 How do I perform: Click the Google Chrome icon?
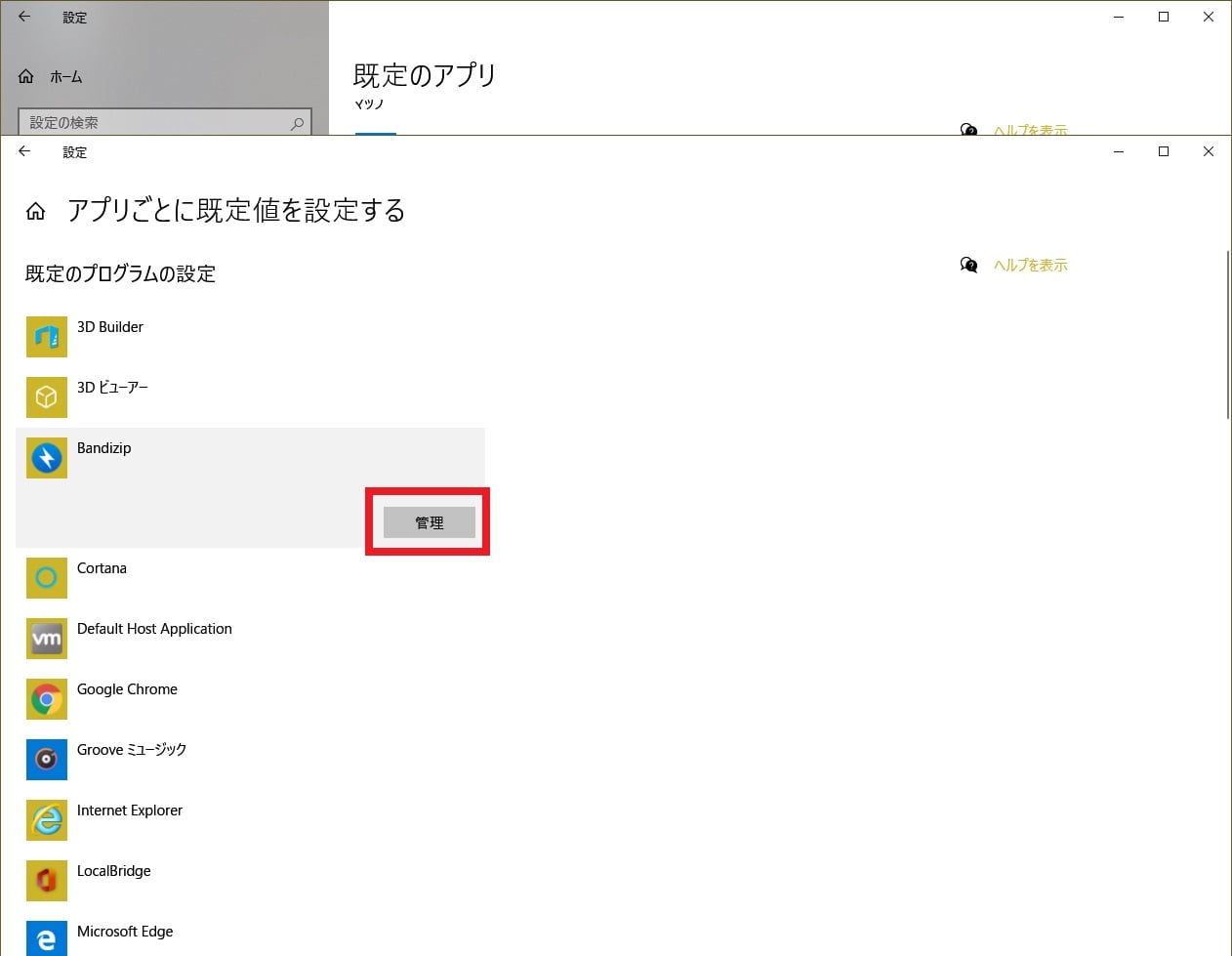point(47,699)
